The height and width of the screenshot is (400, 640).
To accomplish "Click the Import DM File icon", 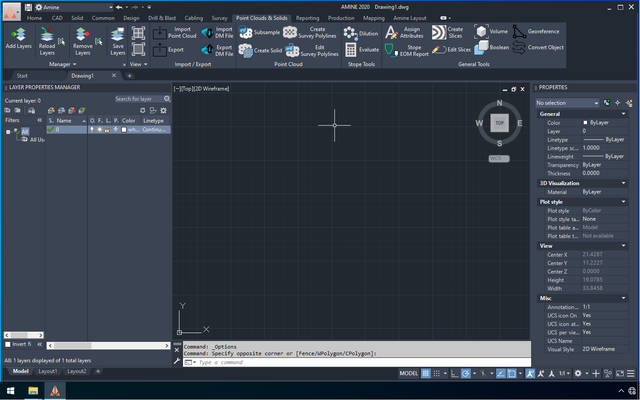I will coord(207,33).
